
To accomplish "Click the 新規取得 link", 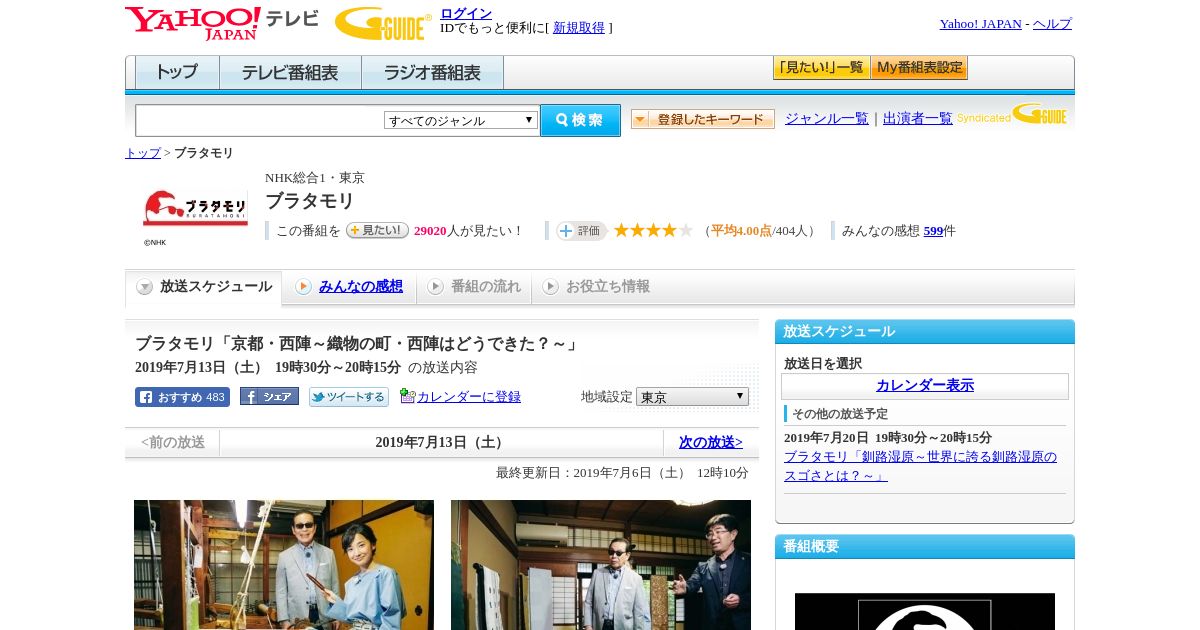I will point(579,28).
